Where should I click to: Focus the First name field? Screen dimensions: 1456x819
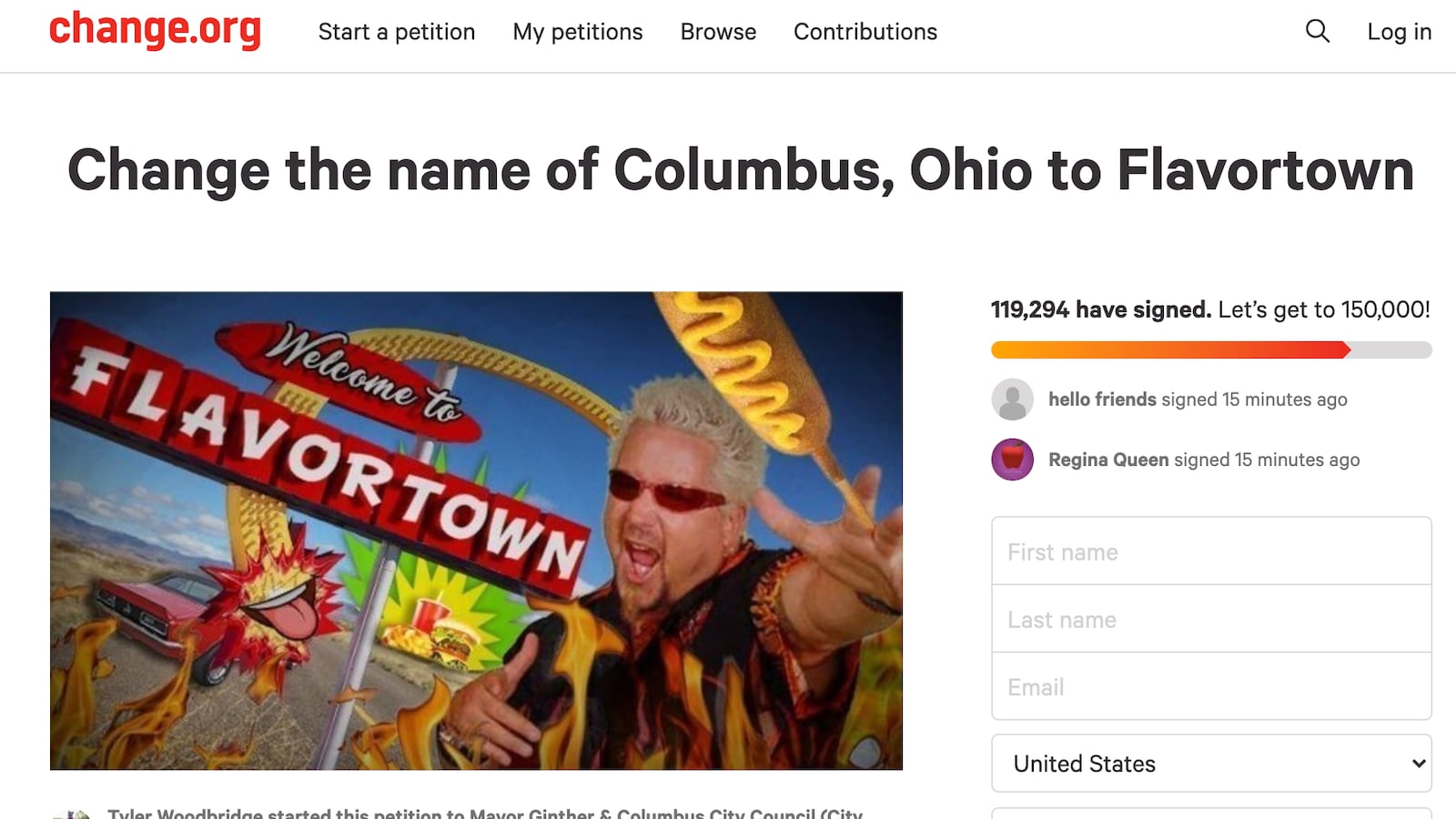[x=1210, y=551]
